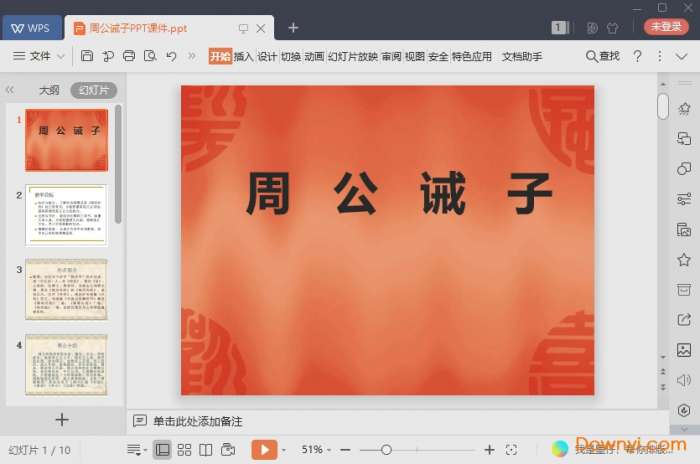The width and height of the screenshot is (700, 464).
Task: Select the 审阅 ribbon tab
Action: tap(391, 56)
